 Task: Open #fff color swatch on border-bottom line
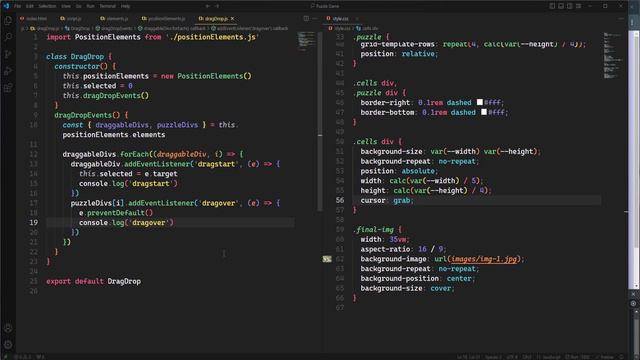[x=484, y=112]
